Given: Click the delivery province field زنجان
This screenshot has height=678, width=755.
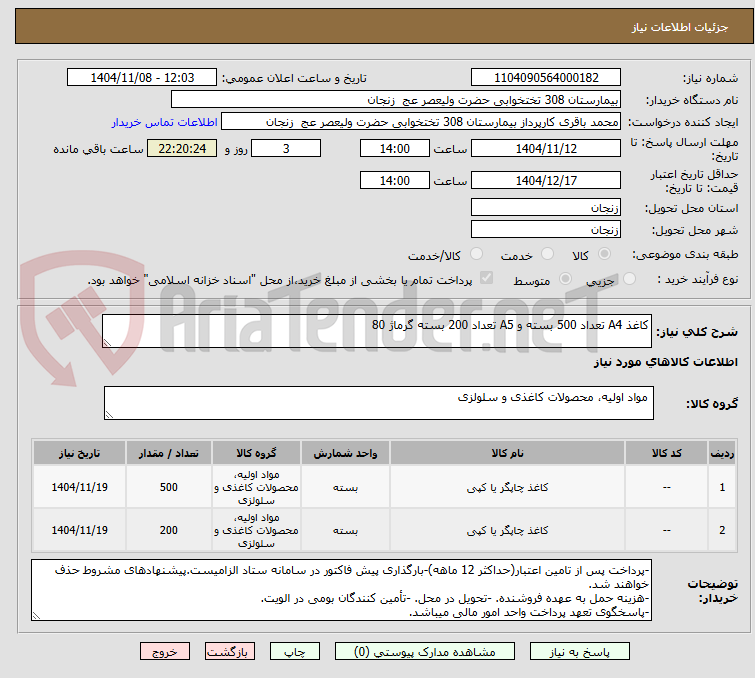Looking at the screenshot, I should [x=546, y=207].
